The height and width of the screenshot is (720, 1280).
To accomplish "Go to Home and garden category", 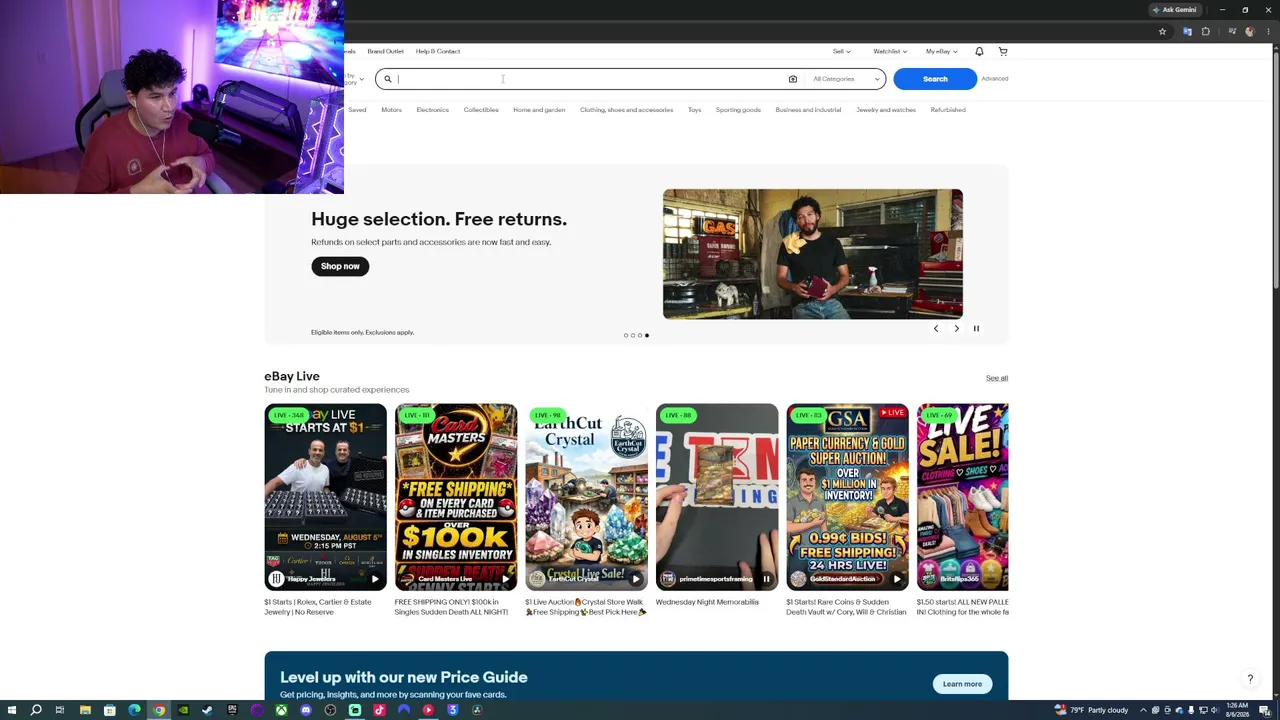I will (539, 110).
